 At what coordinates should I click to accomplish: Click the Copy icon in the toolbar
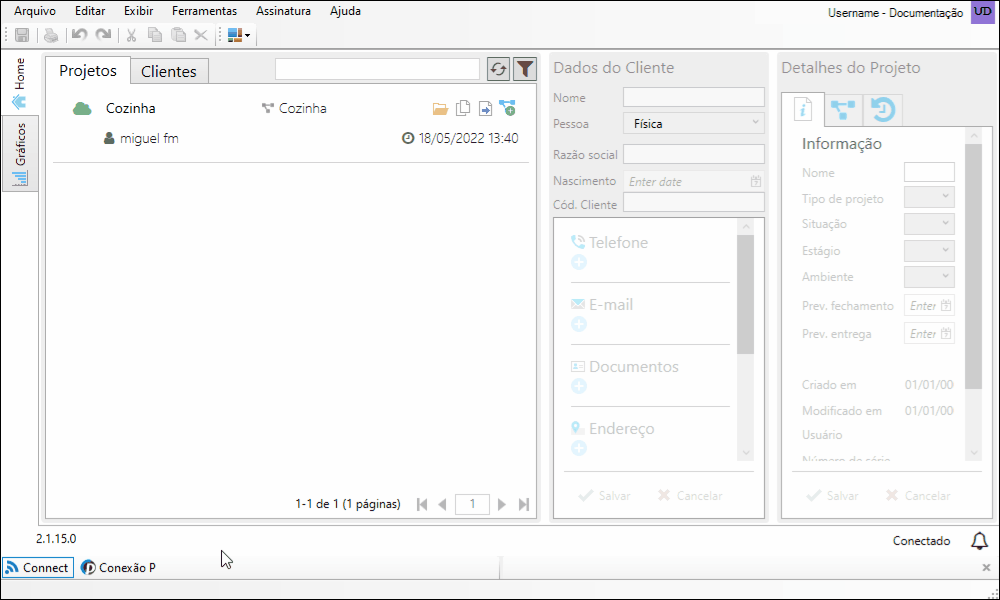155,35
